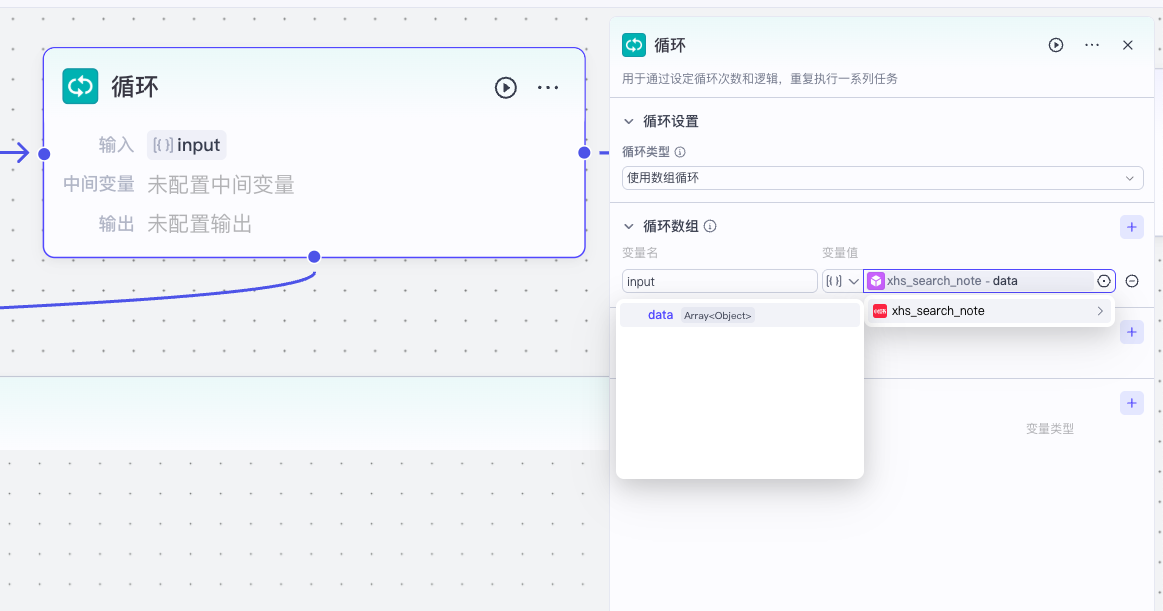Viewport: 1163px width, 611px height.
Task: Run the loop node from canvas play icon
Action: point(506,87)
